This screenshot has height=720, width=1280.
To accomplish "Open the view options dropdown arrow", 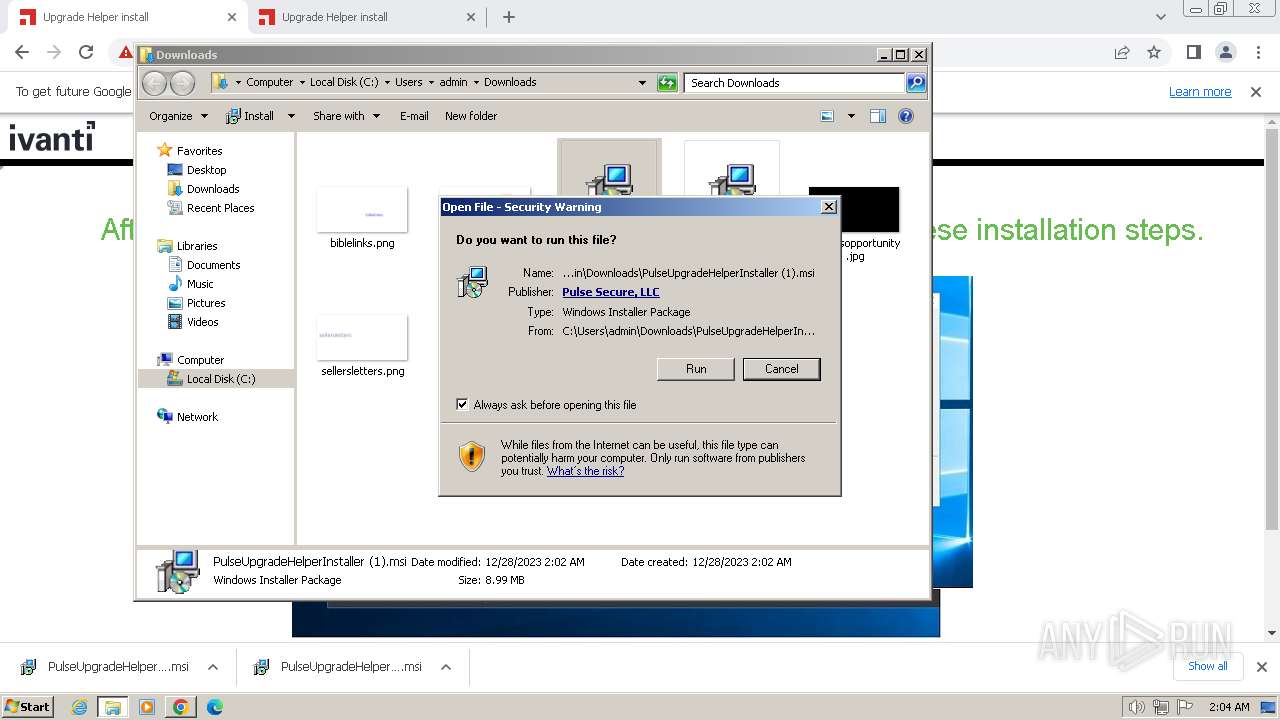I will coord(851,116).
